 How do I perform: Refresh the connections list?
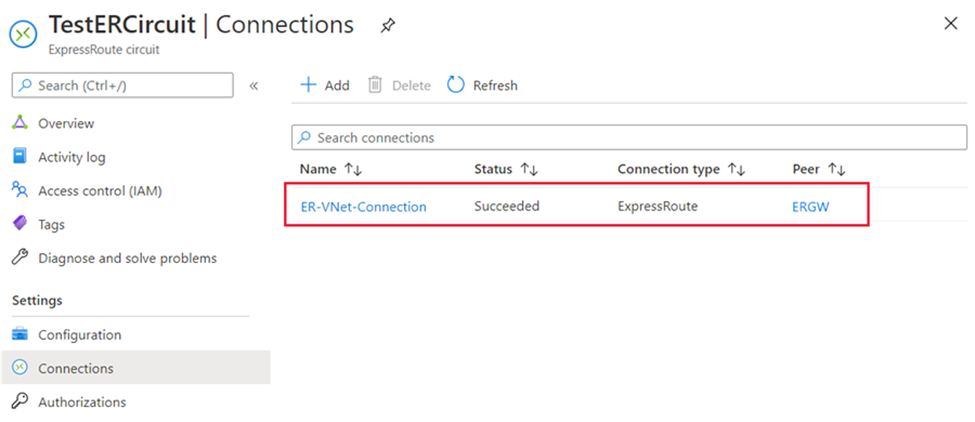[x=482, y=86]
